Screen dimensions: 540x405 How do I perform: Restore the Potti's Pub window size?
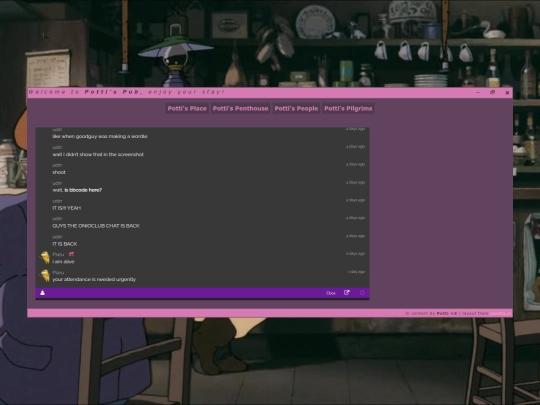[x=492, y=92]
